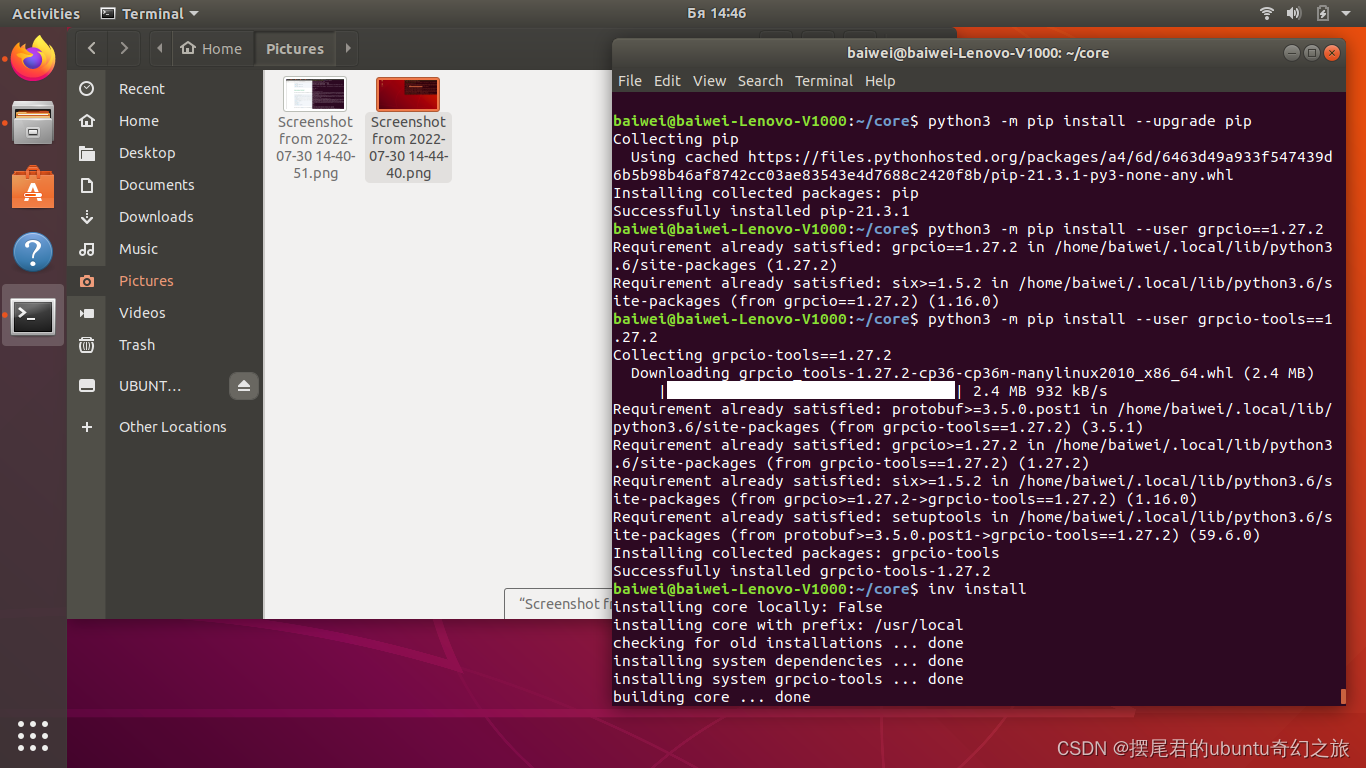Open the Downloads folder from the sidebar

click(156, 216)
